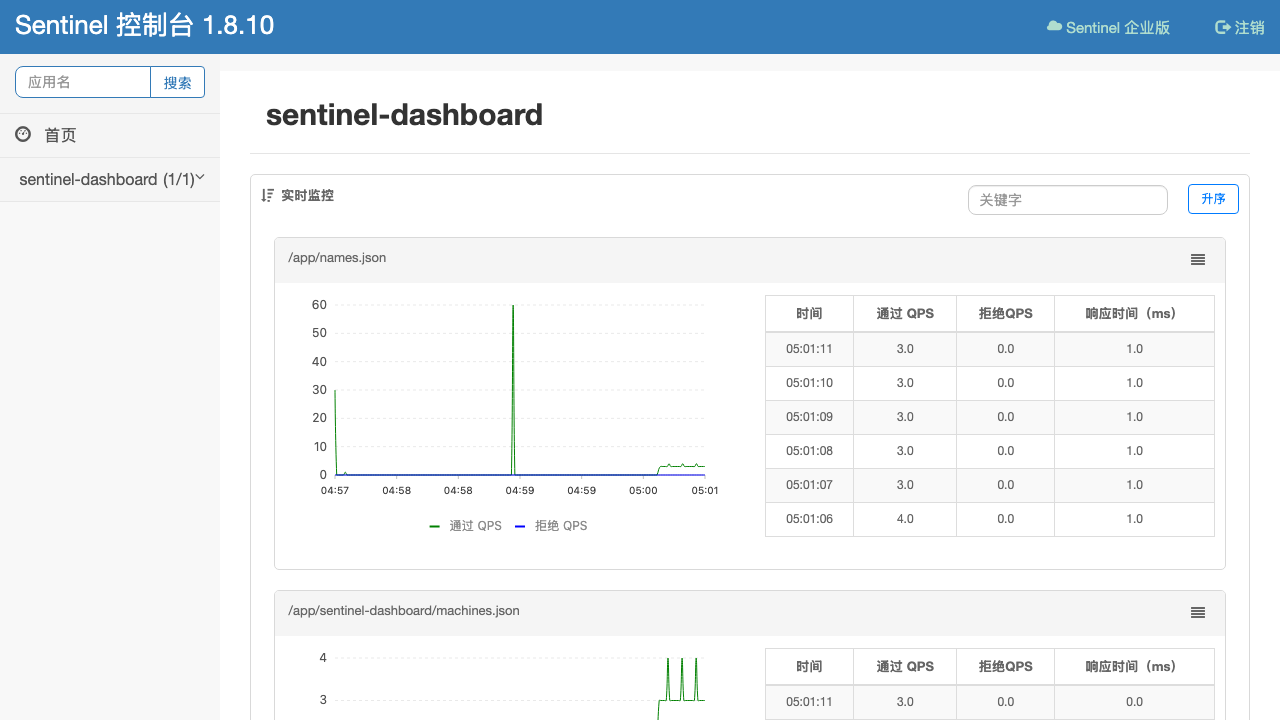
Task: Focus the 关键字 keyword filter field
Action: tap(1068, 200)
